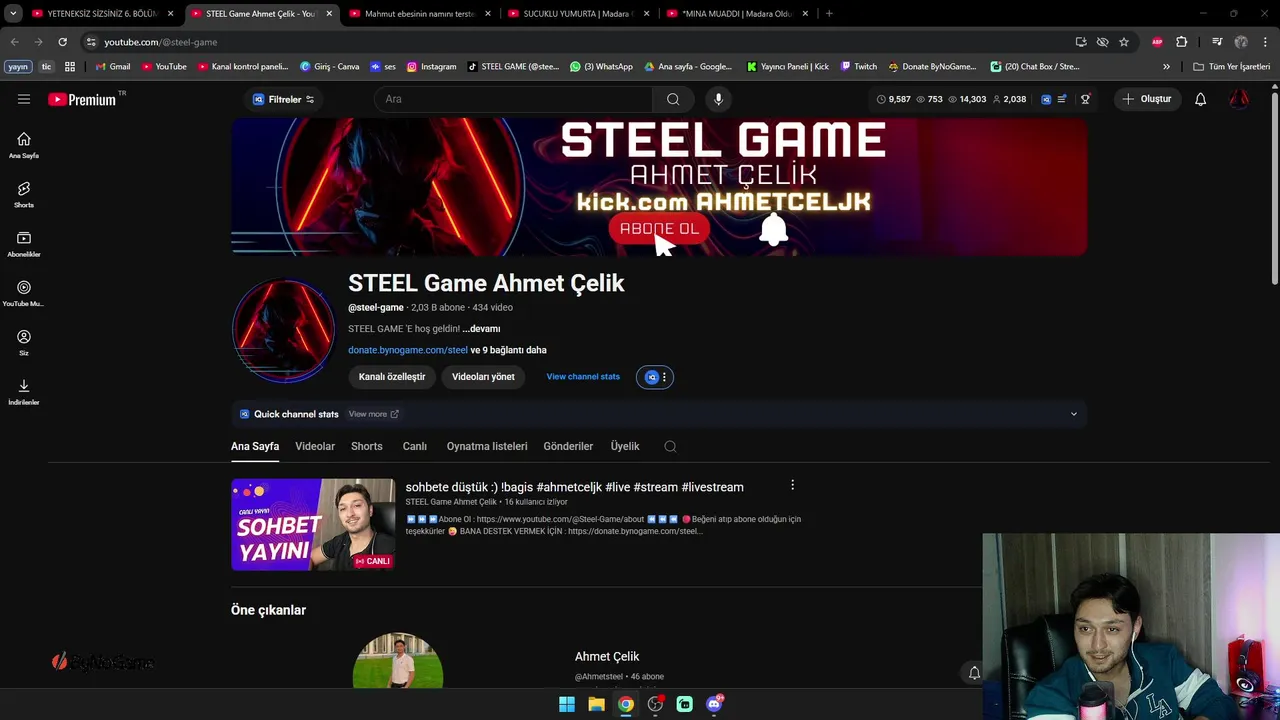Click the channel profile picture

[x=283, y=331]
